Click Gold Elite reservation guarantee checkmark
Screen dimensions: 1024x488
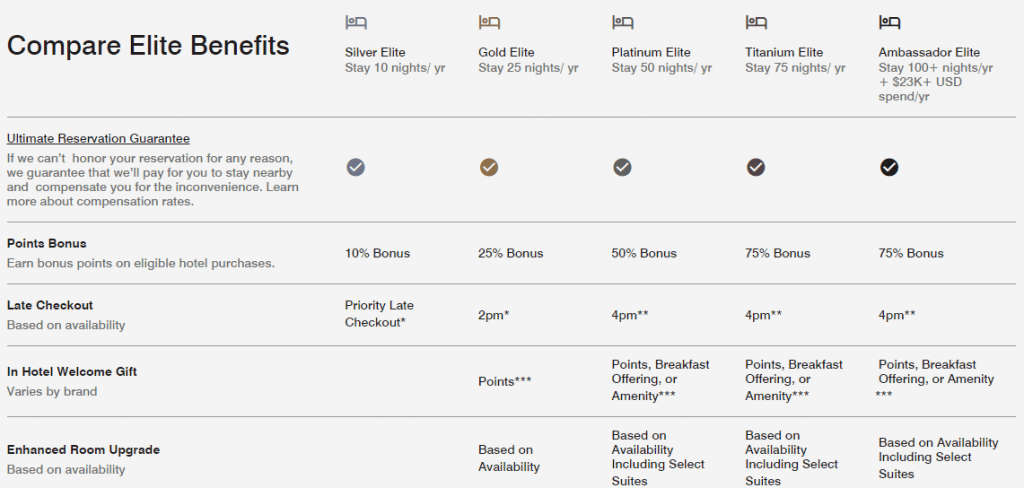click(489, 167)
